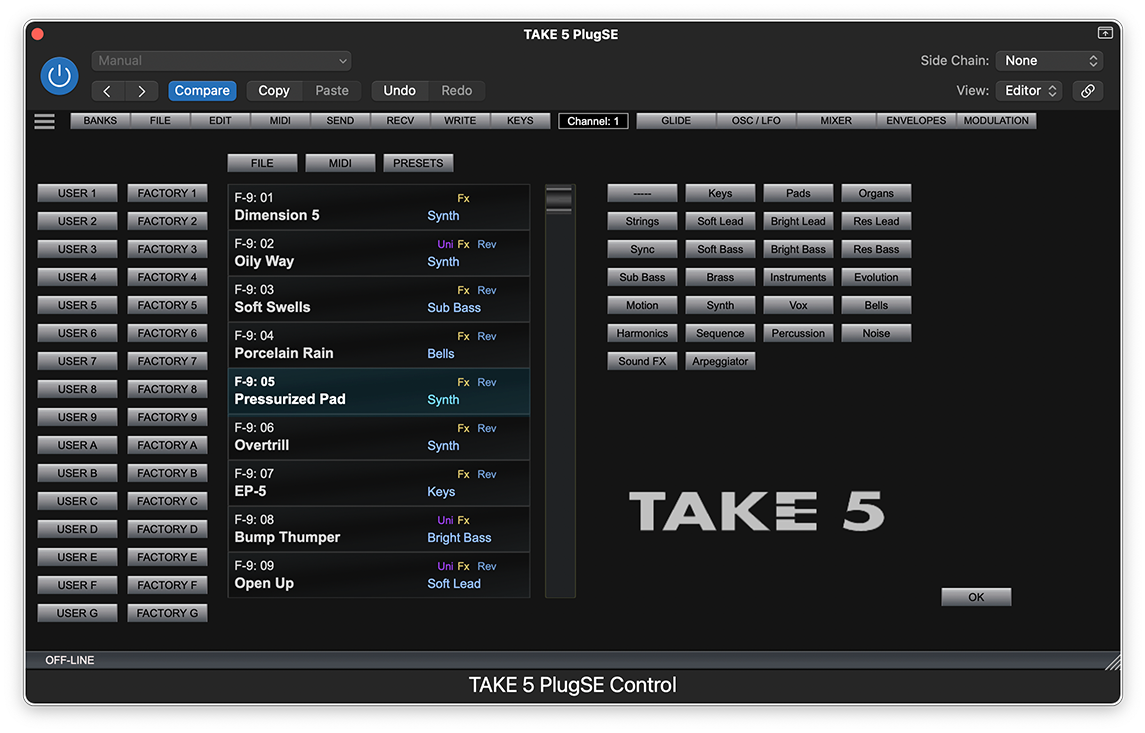Select the Keys category icon
1145x733 pixels.
(720, 192)
